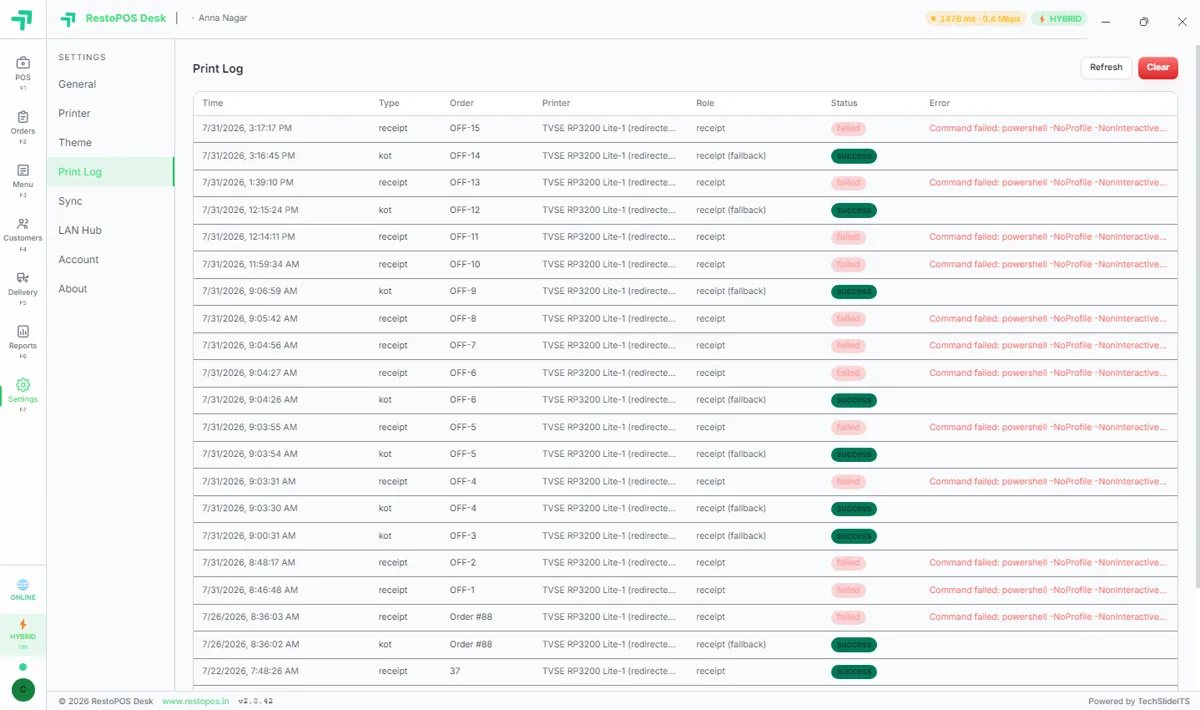
Task: Open the Menu section icon
Action: pos(23,171)
